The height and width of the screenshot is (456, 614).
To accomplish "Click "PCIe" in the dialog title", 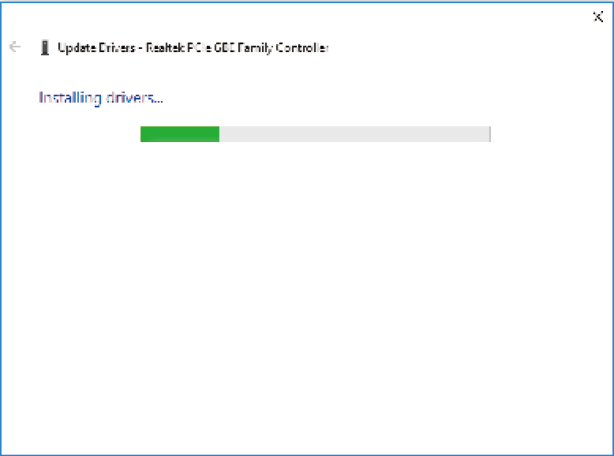I will pyautogui.click(x=200, y=48).
